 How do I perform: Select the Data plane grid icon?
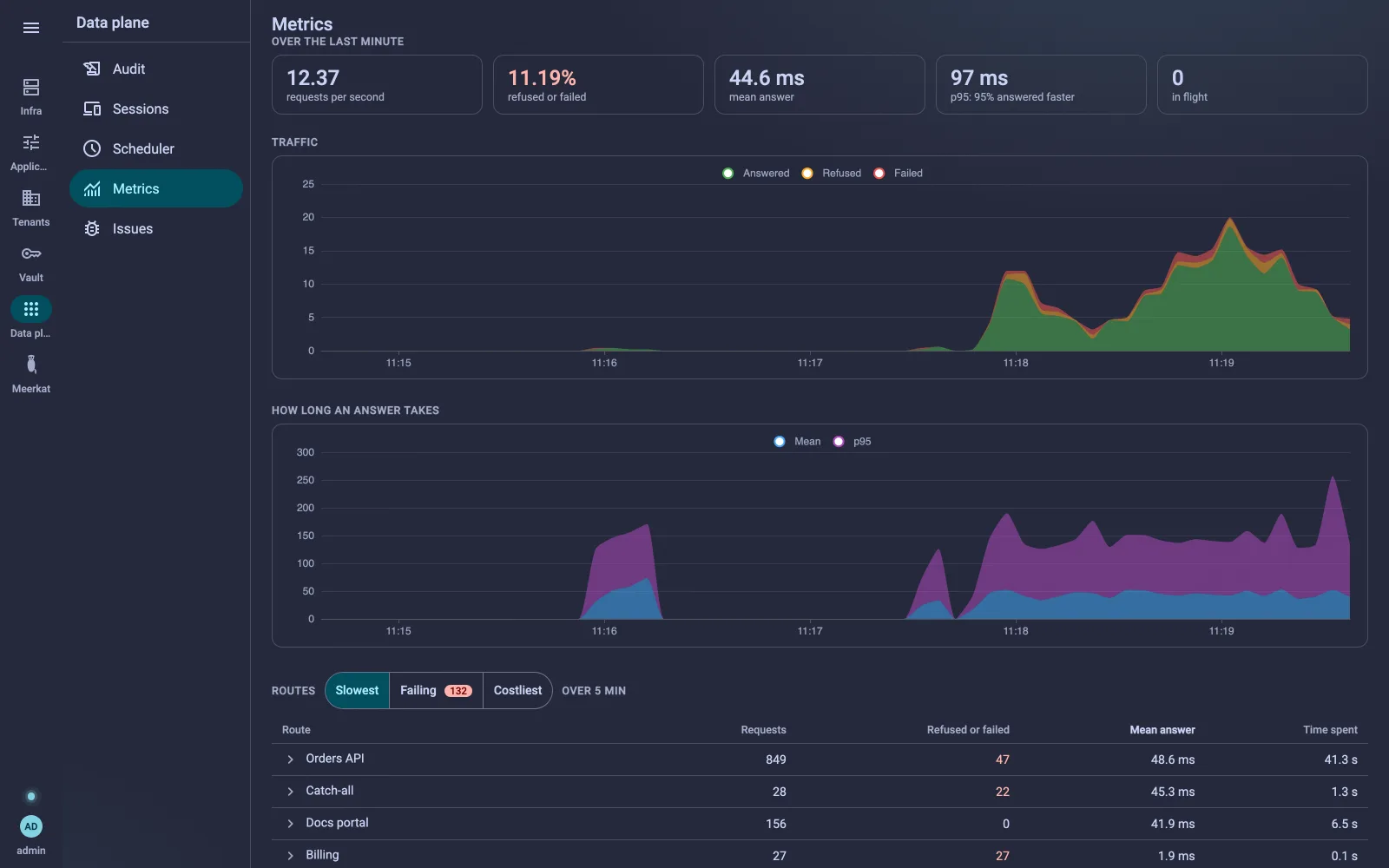[x=31, y=309]
